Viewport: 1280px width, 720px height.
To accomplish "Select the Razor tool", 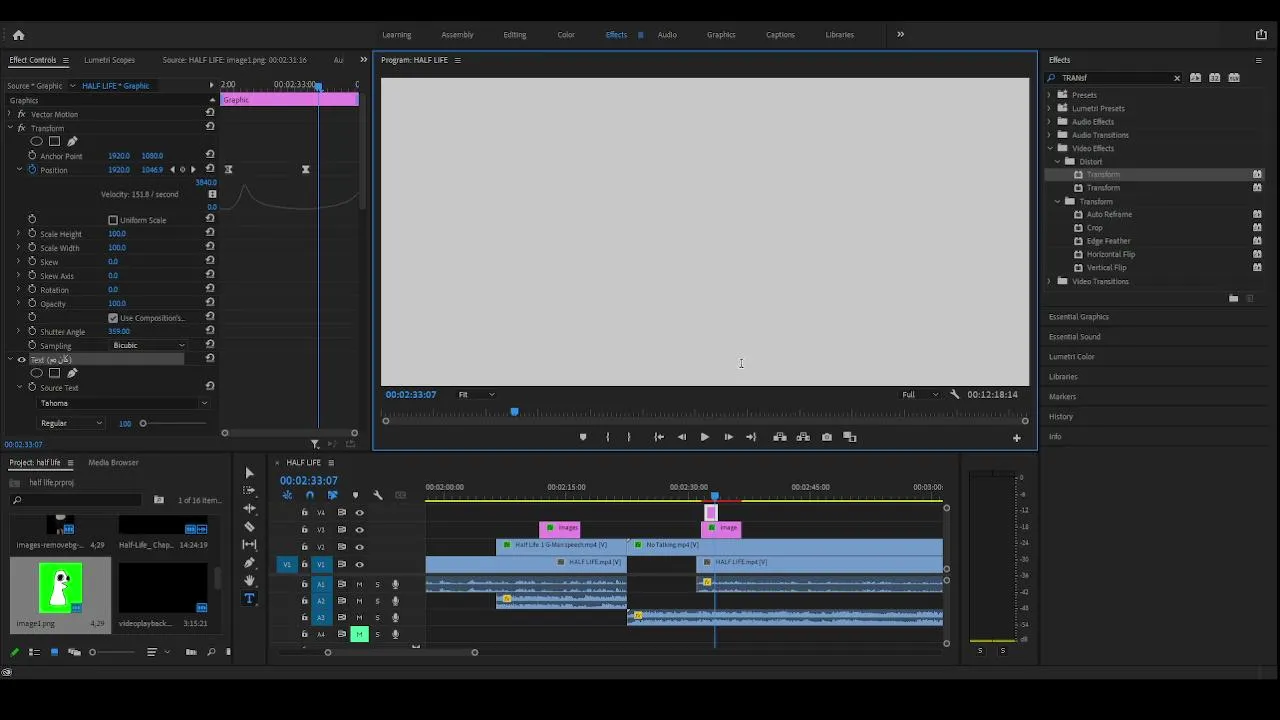I will coord(249,527).
